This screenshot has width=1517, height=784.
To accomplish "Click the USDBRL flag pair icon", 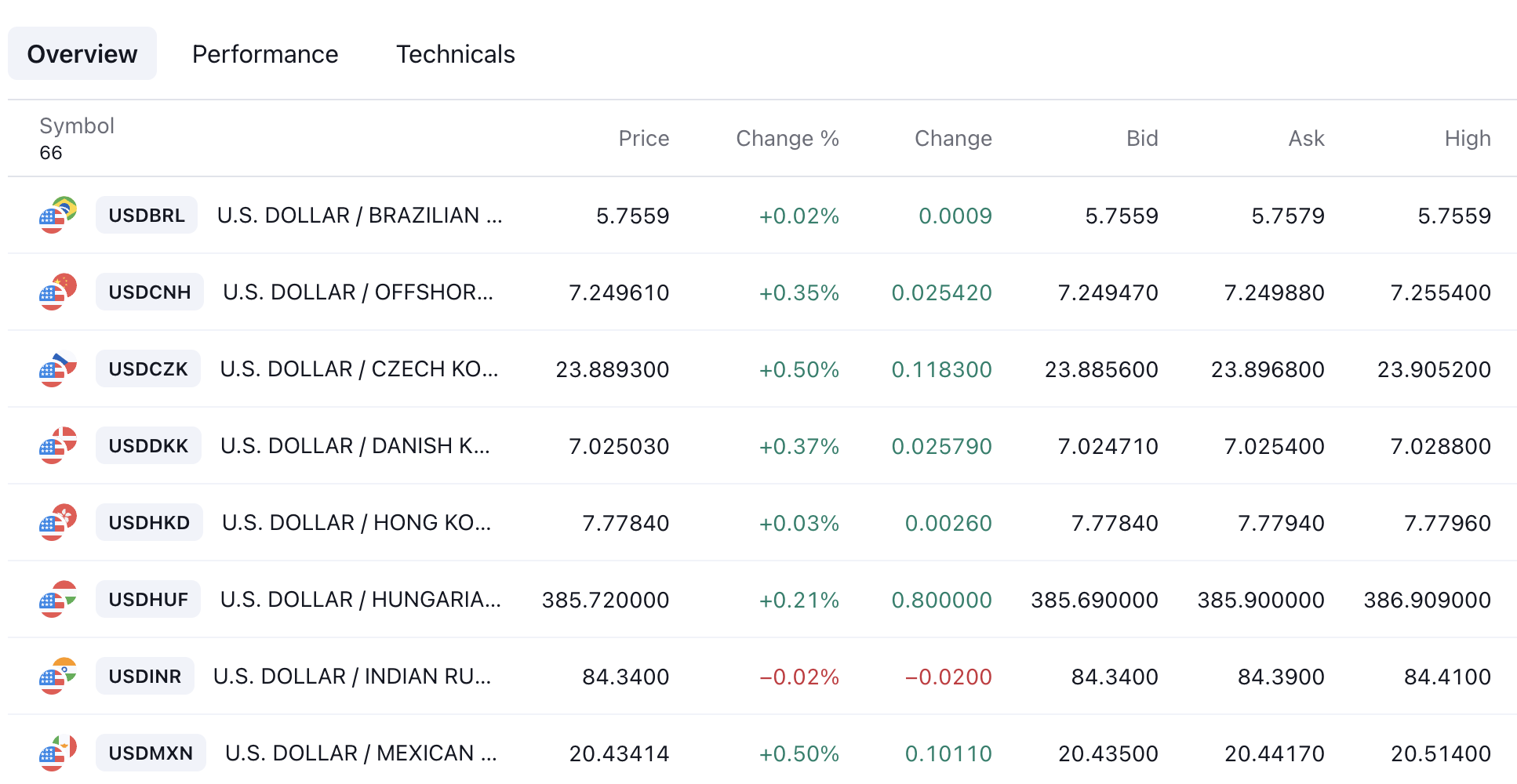I will pyautogui.click(x=58, y=215).
